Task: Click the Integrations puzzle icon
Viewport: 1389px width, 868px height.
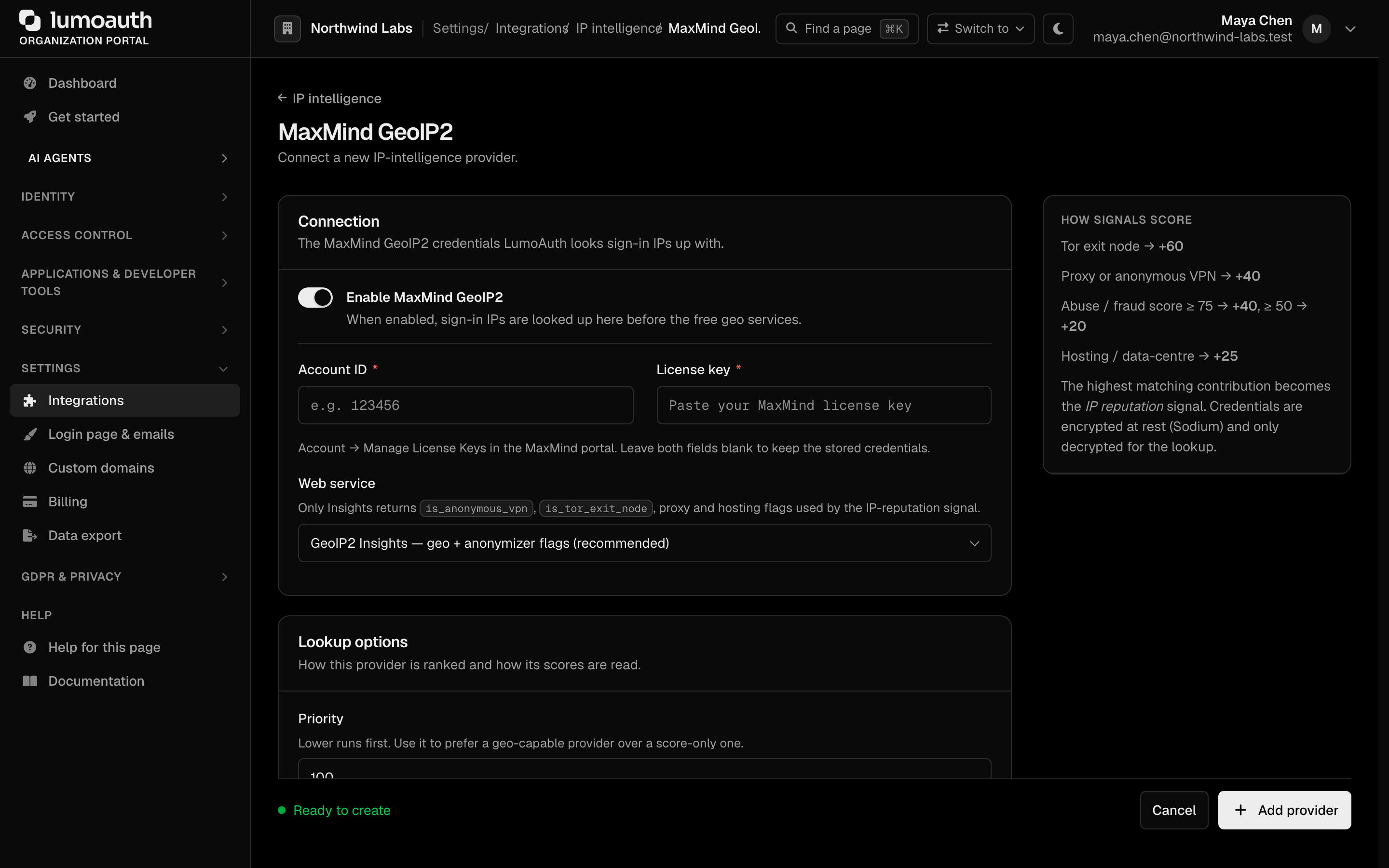Action: [x=30, y=401]
